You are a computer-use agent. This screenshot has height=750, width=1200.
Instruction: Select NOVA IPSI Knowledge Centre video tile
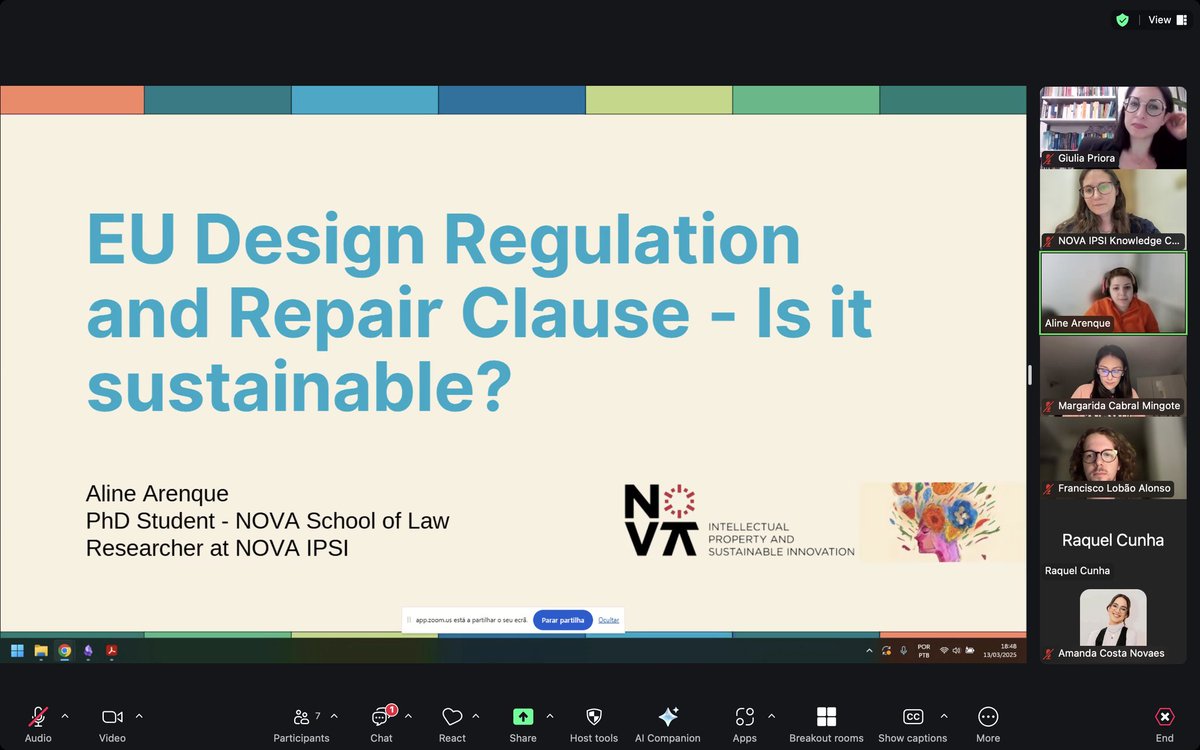[1113, 209]
